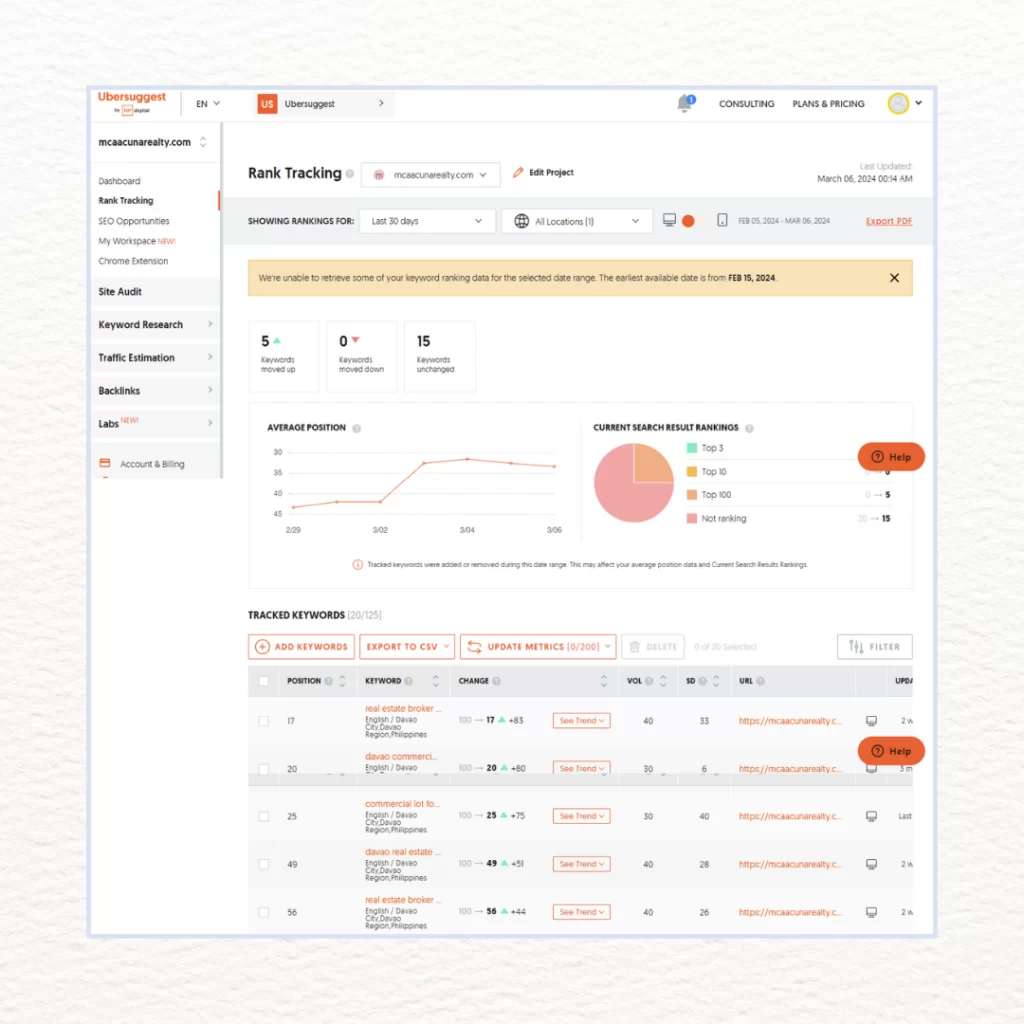Click the Ubersuggest logo
1024x1024 pixels.
point(132,103)
